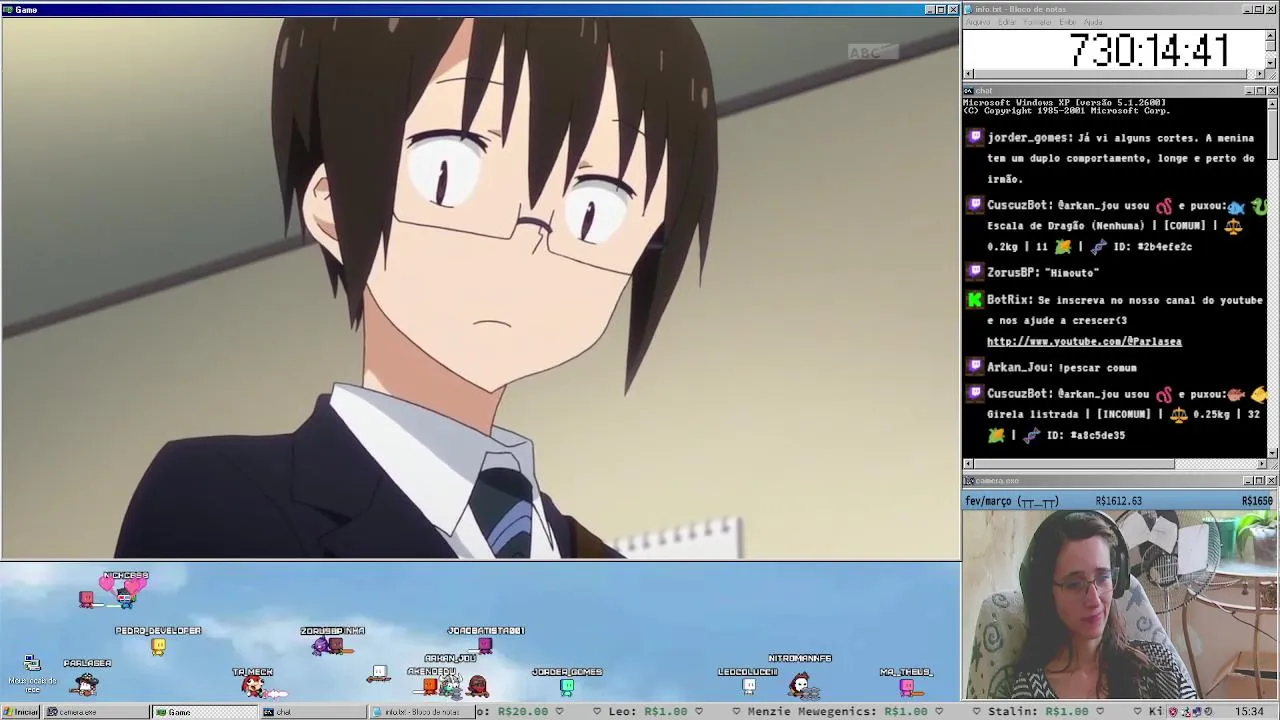Click the JORDER_GOMES teal avatar

[x=567, y=686]
